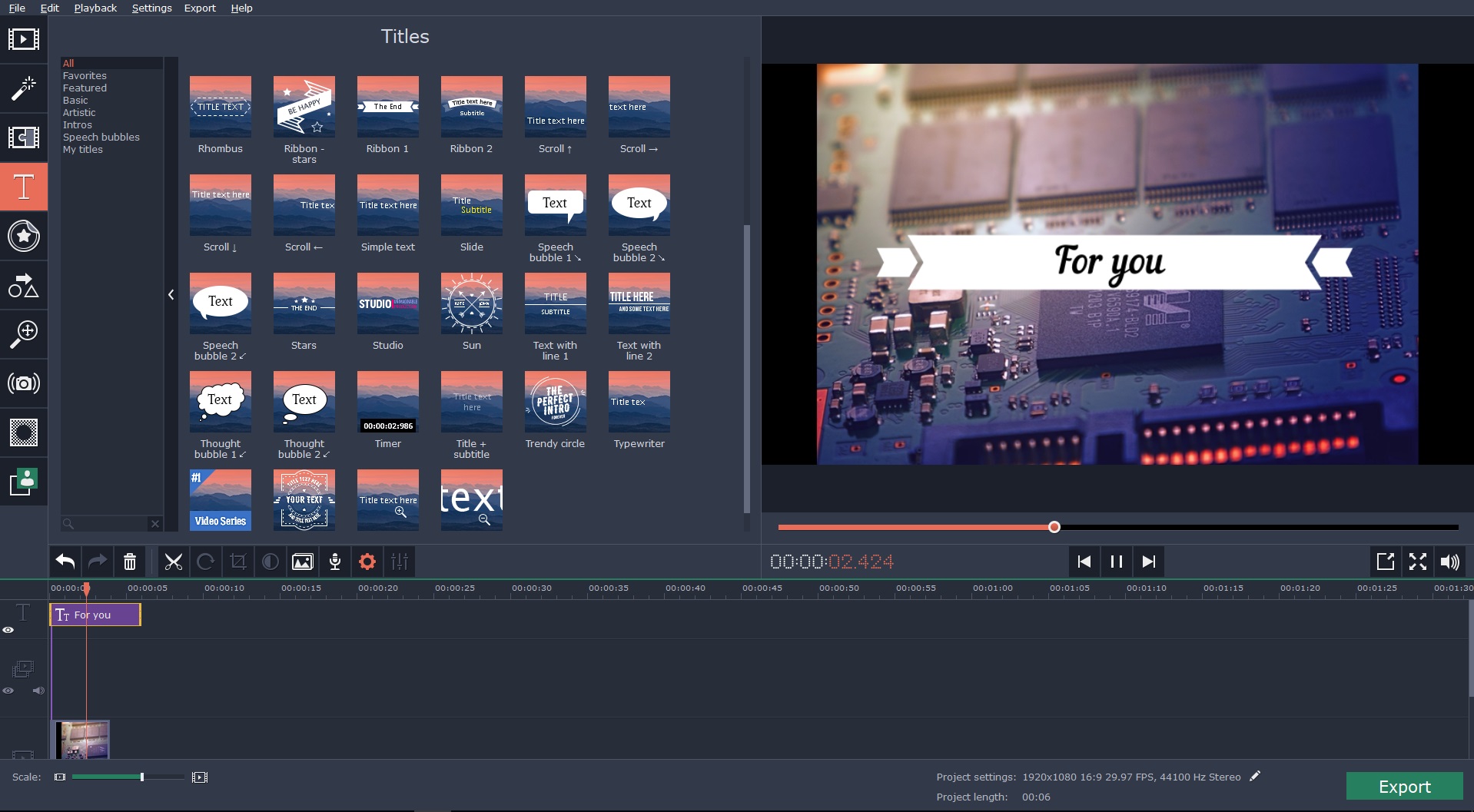Select the Pan and Zoom tool
This screenshot has width=1474, height=812.
click(x=23, y=334)
